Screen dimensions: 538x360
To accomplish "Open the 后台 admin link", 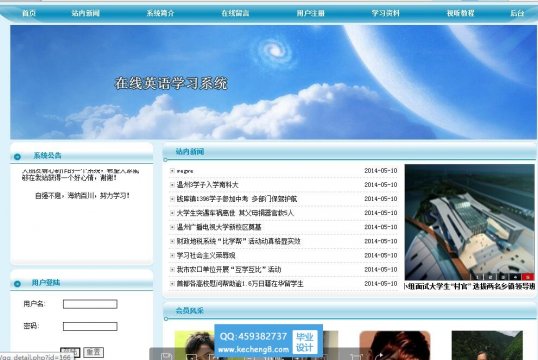I will click(517, 13).
